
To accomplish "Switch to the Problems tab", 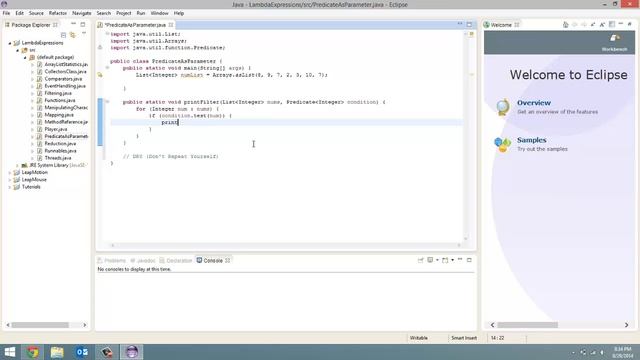I will 111,260.
